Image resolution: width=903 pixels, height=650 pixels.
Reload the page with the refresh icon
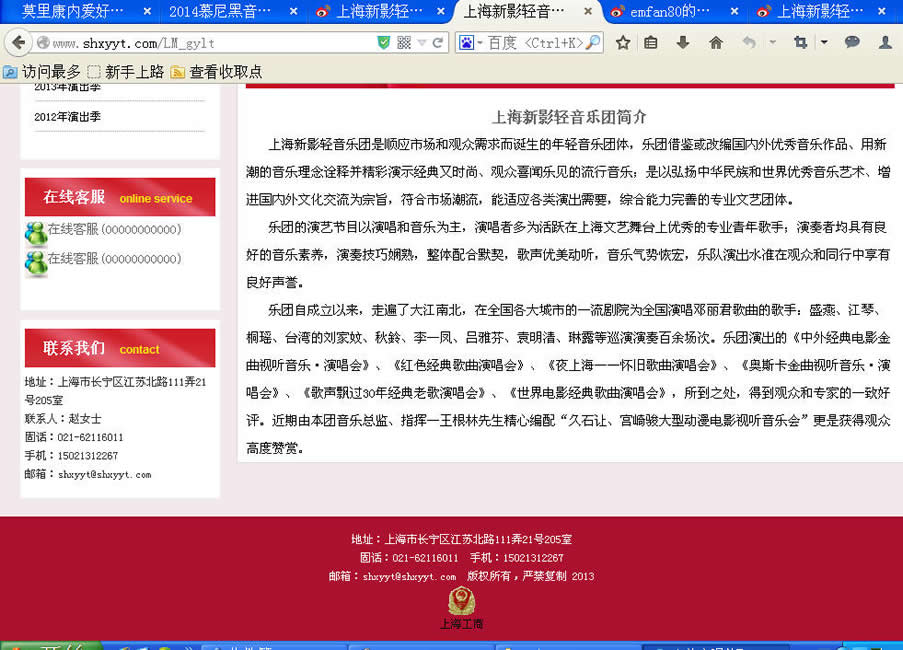coord(438,43)
